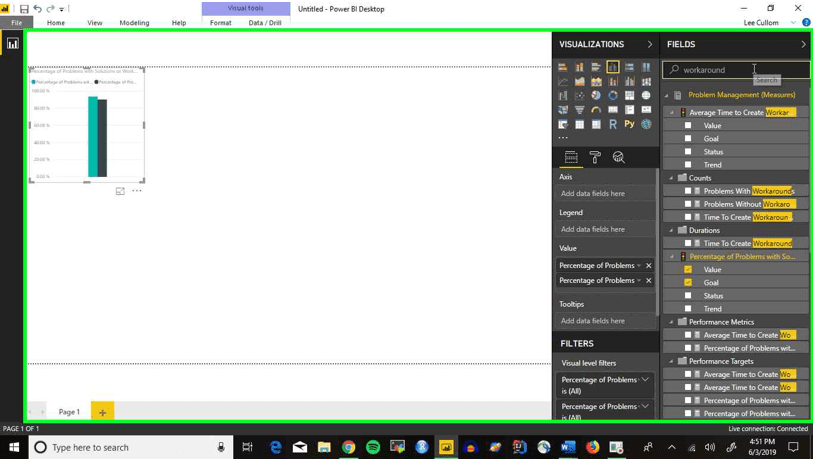Viewport: 814px width, 459px height.
Task: Open the Data / Drill tab
Action: pos(265,23)
